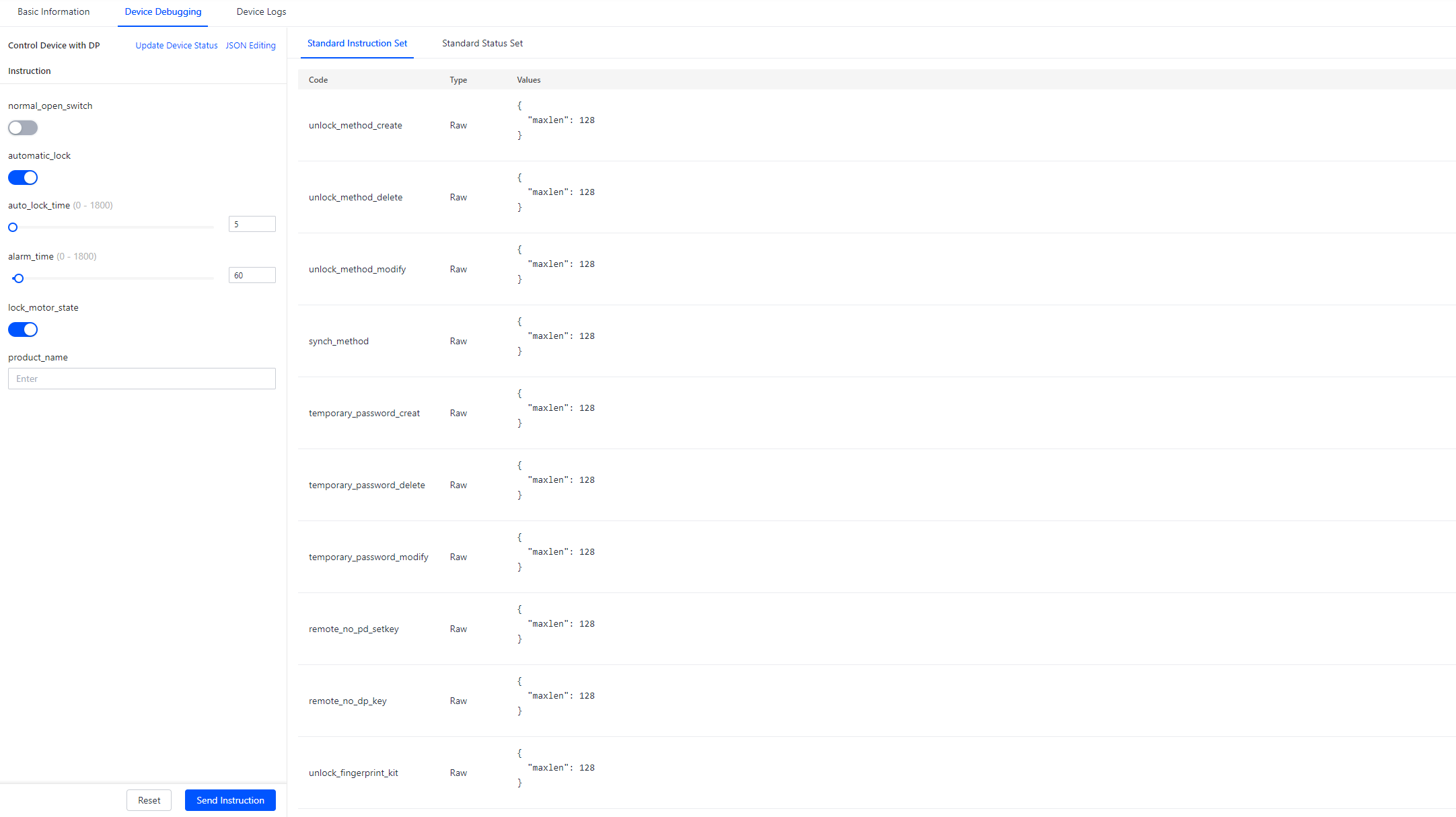1456x817 pixels.
Task: Click the auto_lock_time slider handle
Action: [13, 227]
